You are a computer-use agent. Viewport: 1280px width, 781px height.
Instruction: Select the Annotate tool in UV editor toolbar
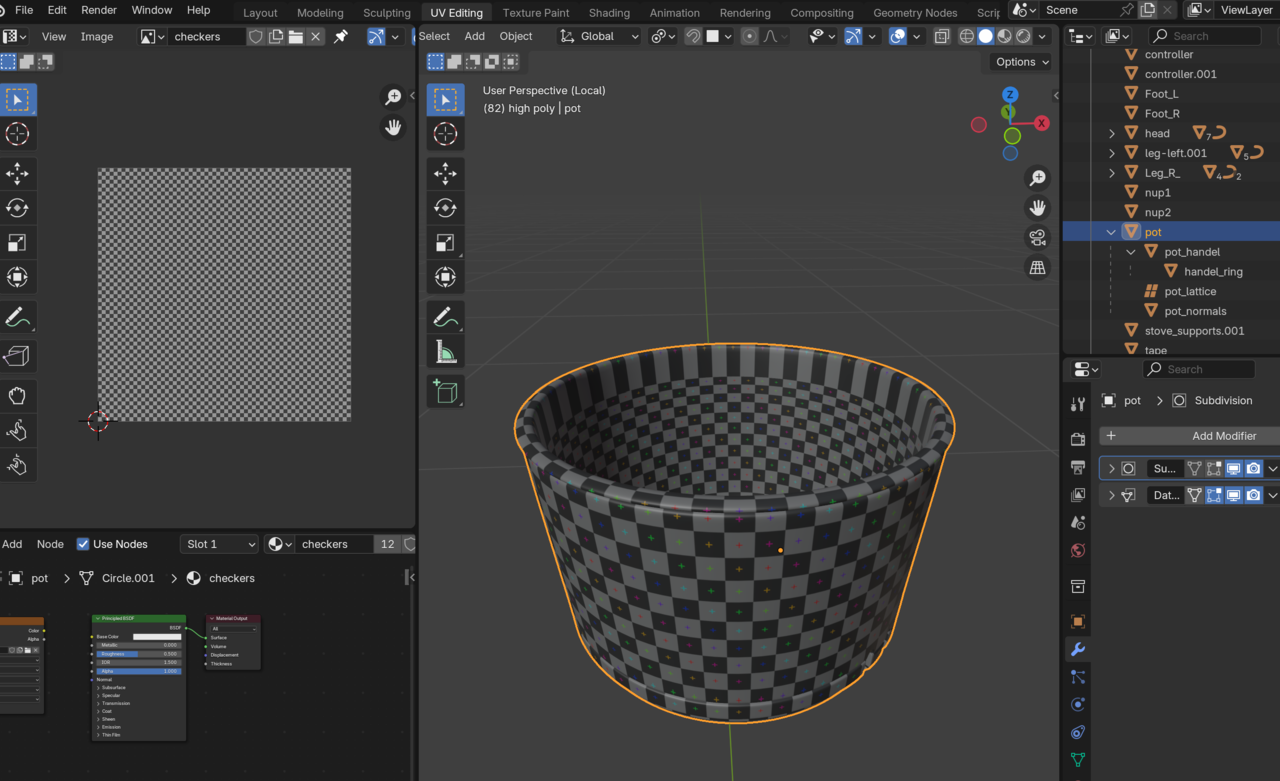pos(17,317)
